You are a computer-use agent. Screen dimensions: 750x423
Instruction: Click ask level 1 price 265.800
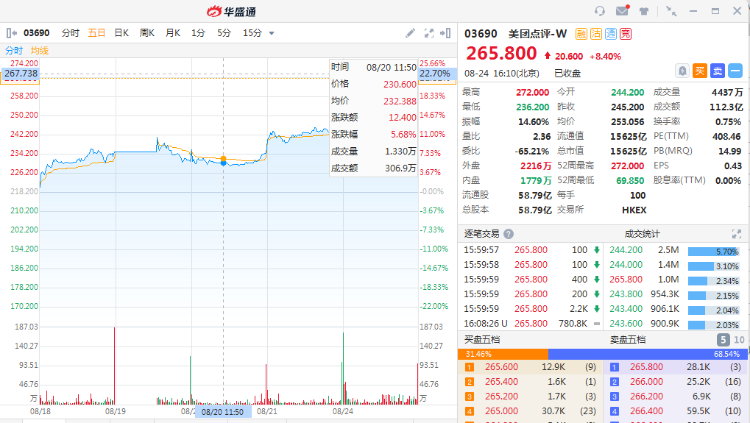(x=646, y=367)
